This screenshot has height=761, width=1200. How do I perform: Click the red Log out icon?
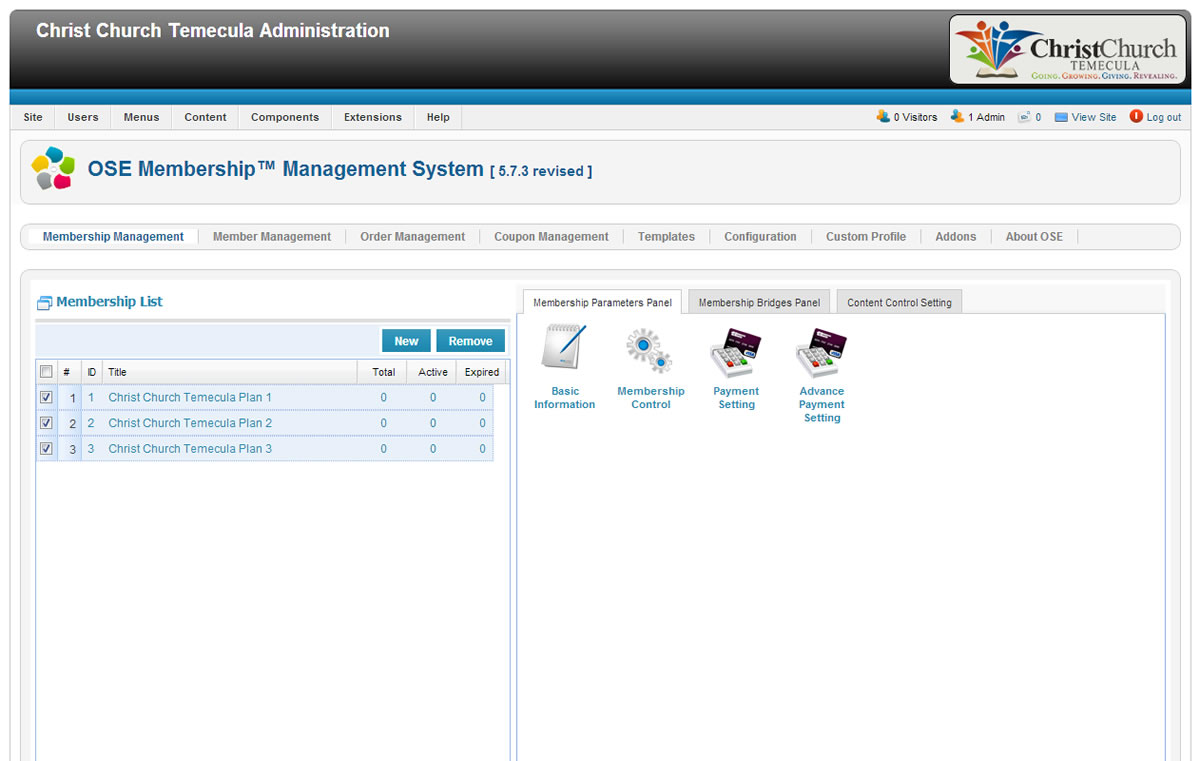coord(1136,116)
